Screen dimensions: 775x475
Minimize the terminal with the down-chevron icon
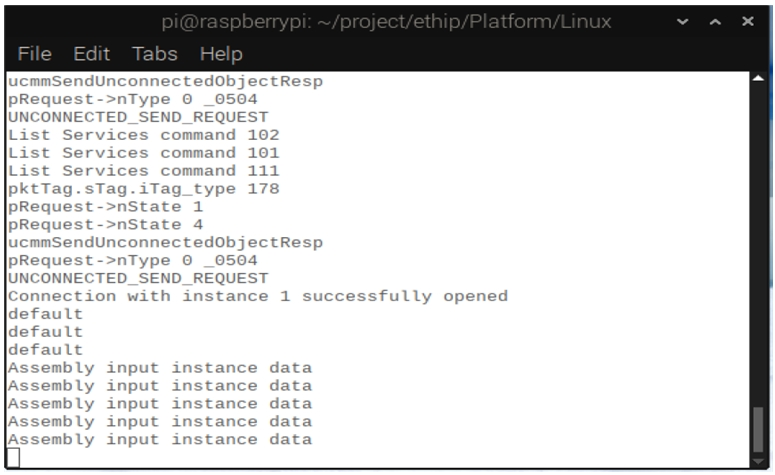pos(683,22)
